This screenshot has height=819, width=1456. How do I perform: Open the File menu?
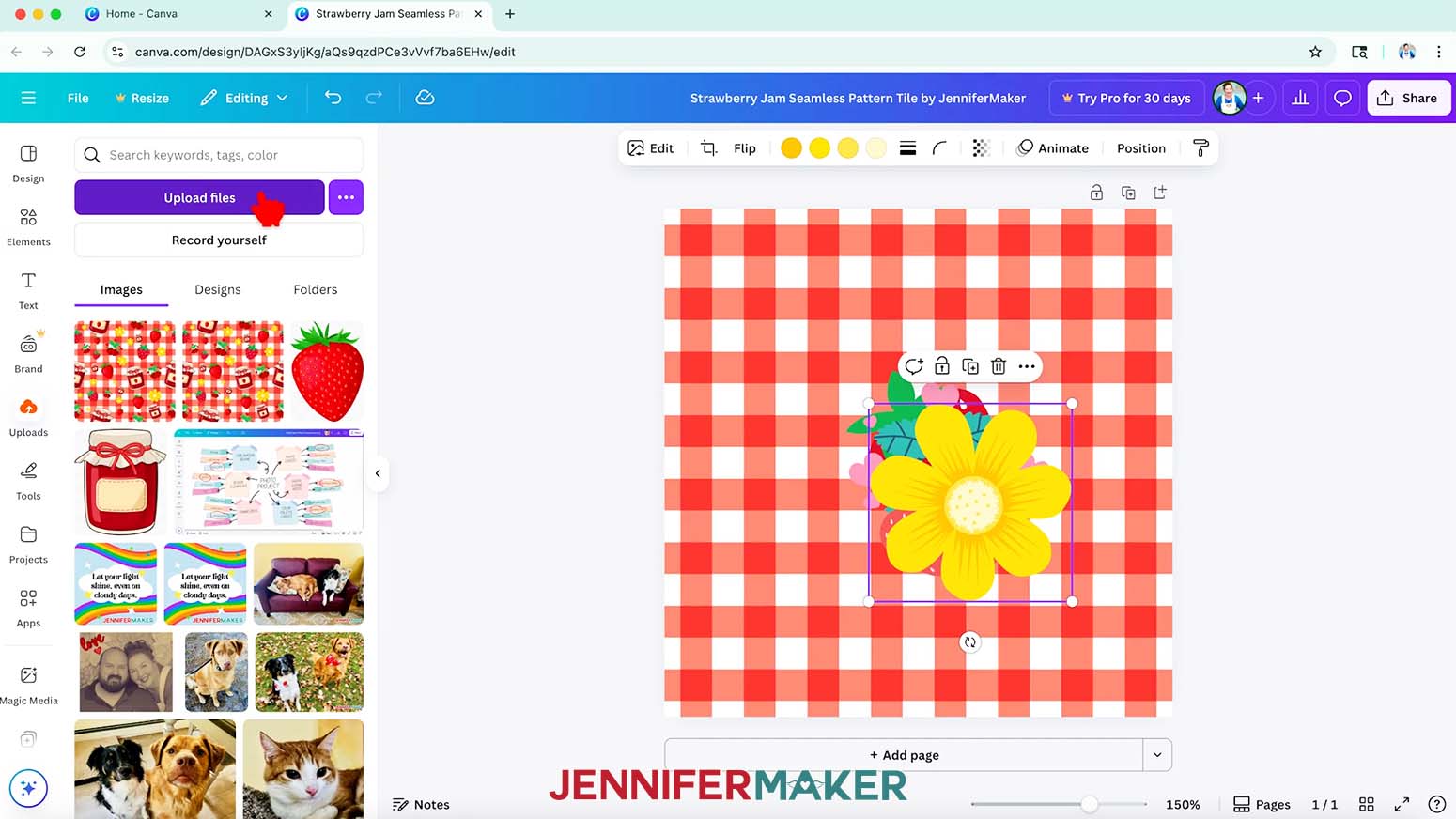[x=78, y=98]
